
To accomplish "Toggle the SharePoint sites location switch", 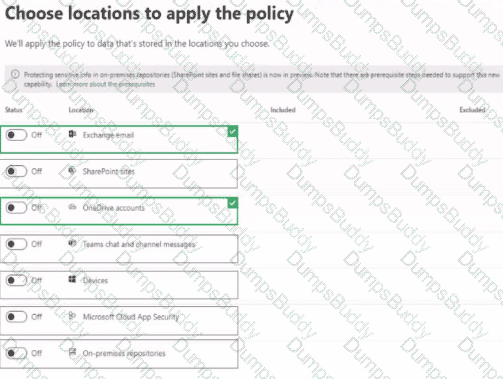I will [x=16, y=171].
